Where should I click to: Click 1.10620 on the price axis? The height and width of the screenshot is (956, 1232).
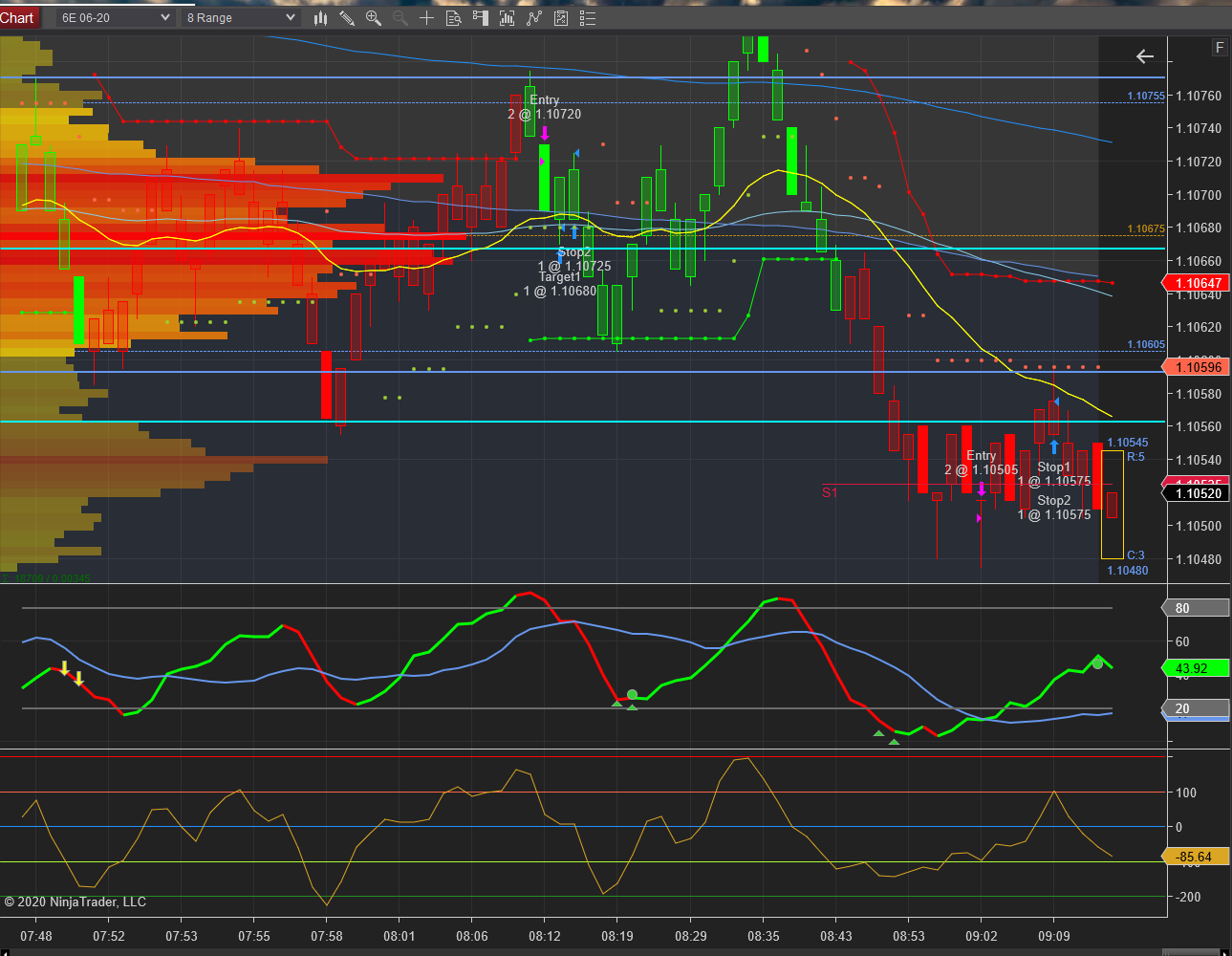[x=1199, y=327]
